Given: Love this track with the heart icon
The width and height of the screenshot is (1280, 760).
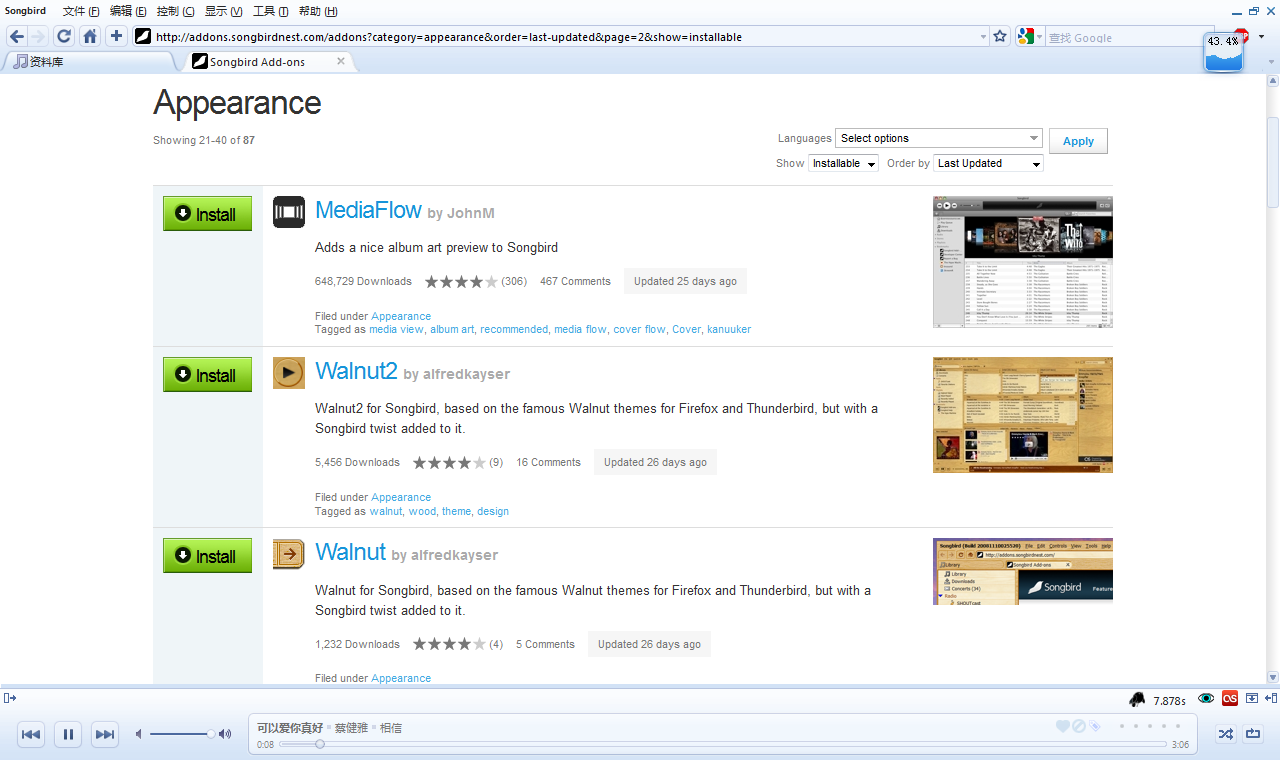Looking at the screenshot, I should point(1063,726).
